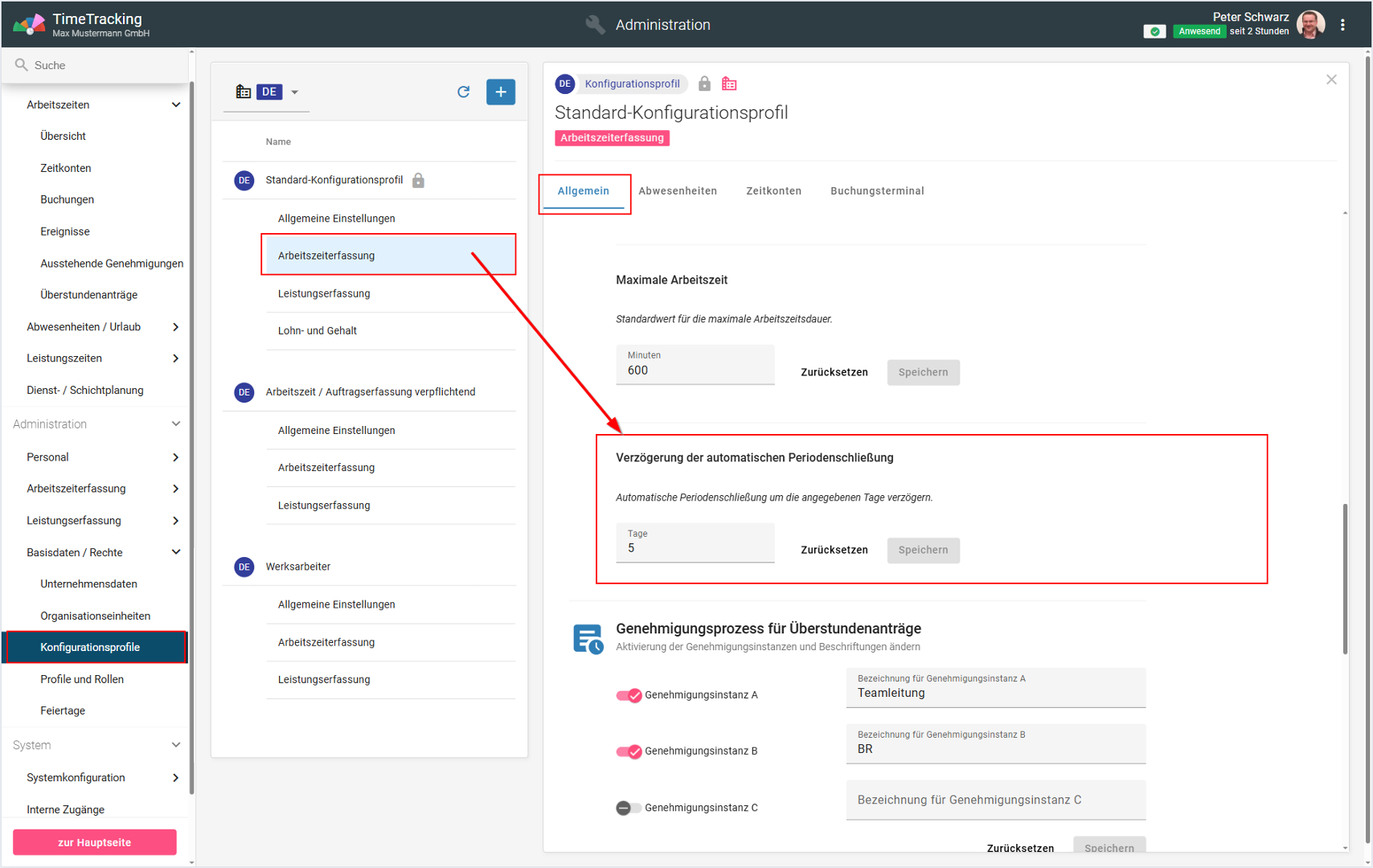1373x868 pixels.
Task: Click the pink organization icon in profile header
Action: coord(728,84)
